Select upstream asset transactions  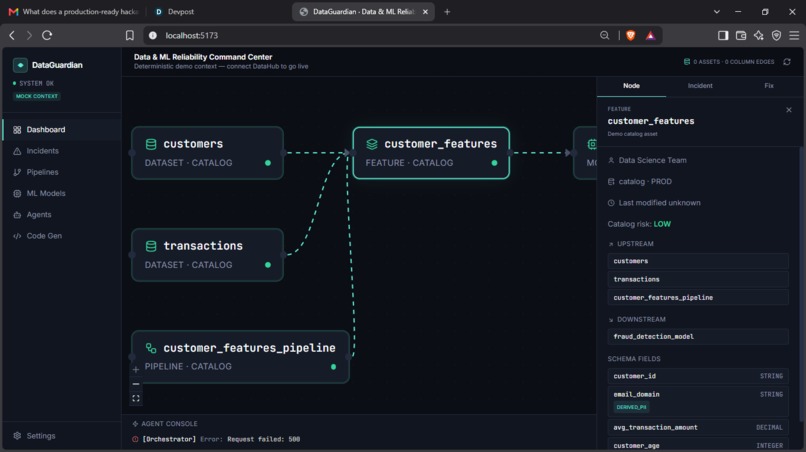698,279
